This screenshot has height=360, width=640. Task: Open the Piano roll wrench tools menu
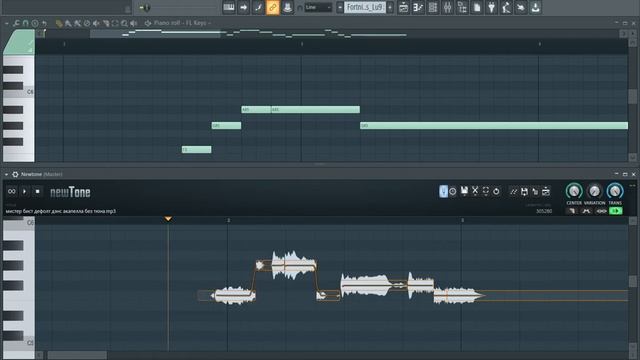16,23
